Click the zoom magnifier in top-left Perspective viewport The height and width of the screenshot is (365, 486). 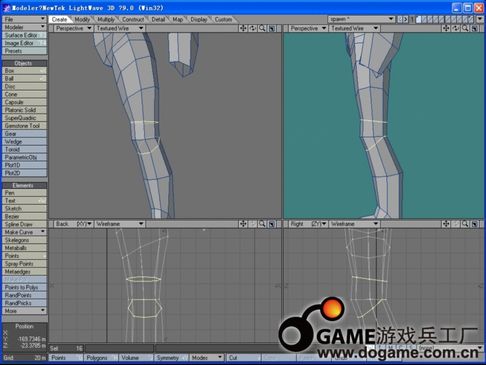262,28
